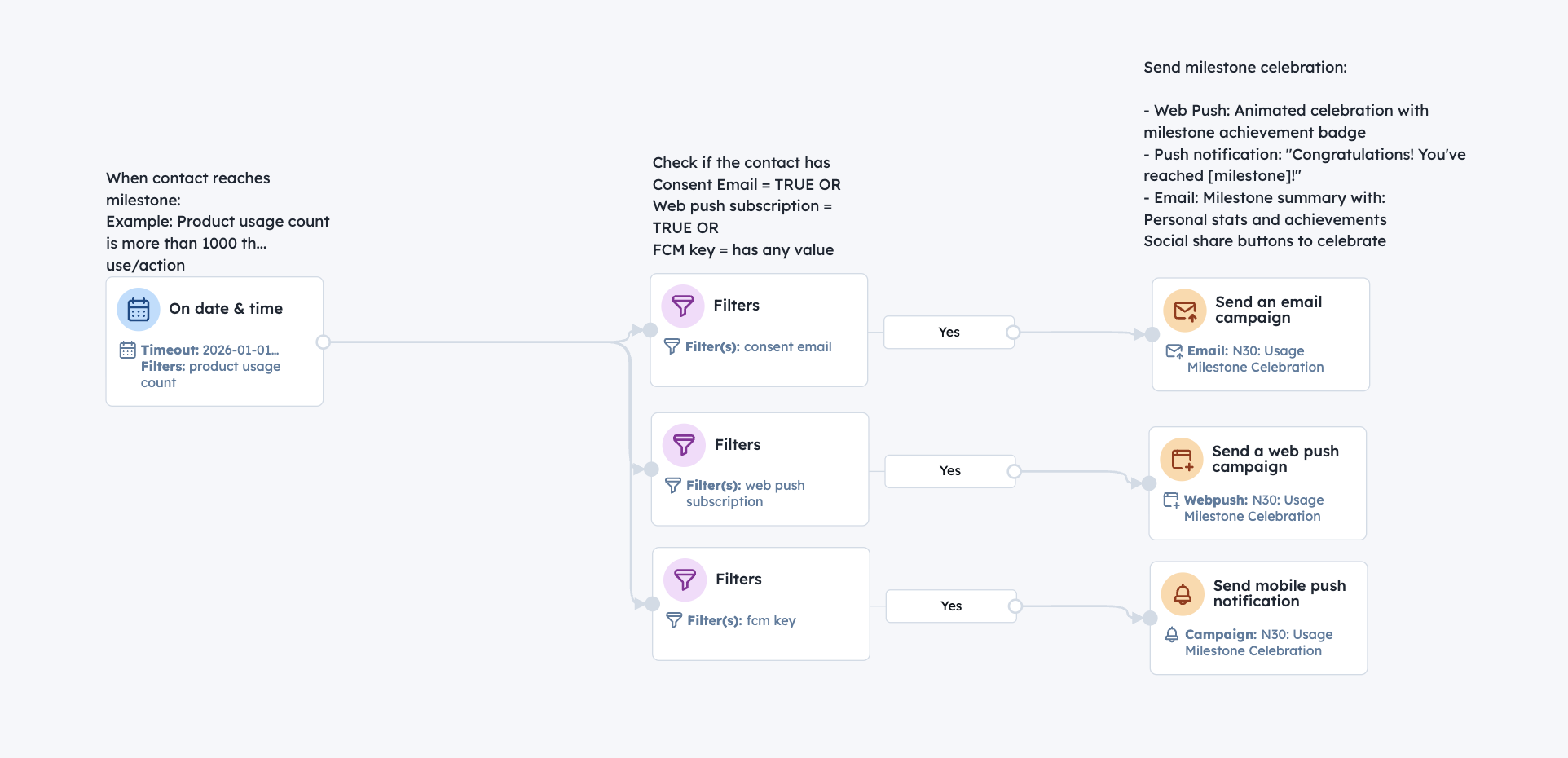1568x758 pixels.
Task: Click the bell icon on Send mobile push notification
Action: pyautogui.click(x=1183, y=594)
